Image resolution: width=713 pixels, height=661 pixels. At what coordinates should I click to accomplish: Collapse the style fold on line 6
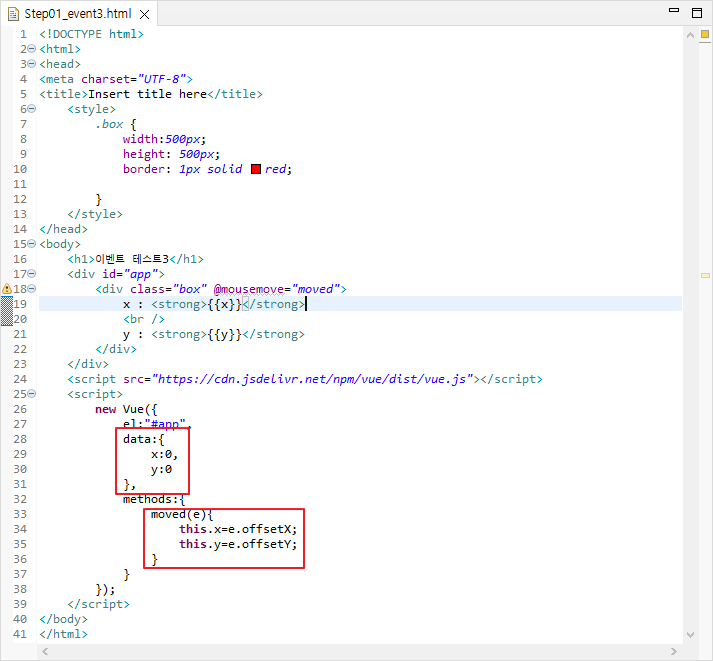(x=31, y=109)
